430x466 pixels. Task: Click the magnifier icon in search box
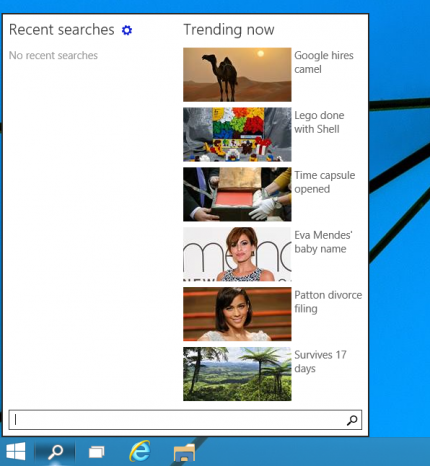tap(352, 420)
